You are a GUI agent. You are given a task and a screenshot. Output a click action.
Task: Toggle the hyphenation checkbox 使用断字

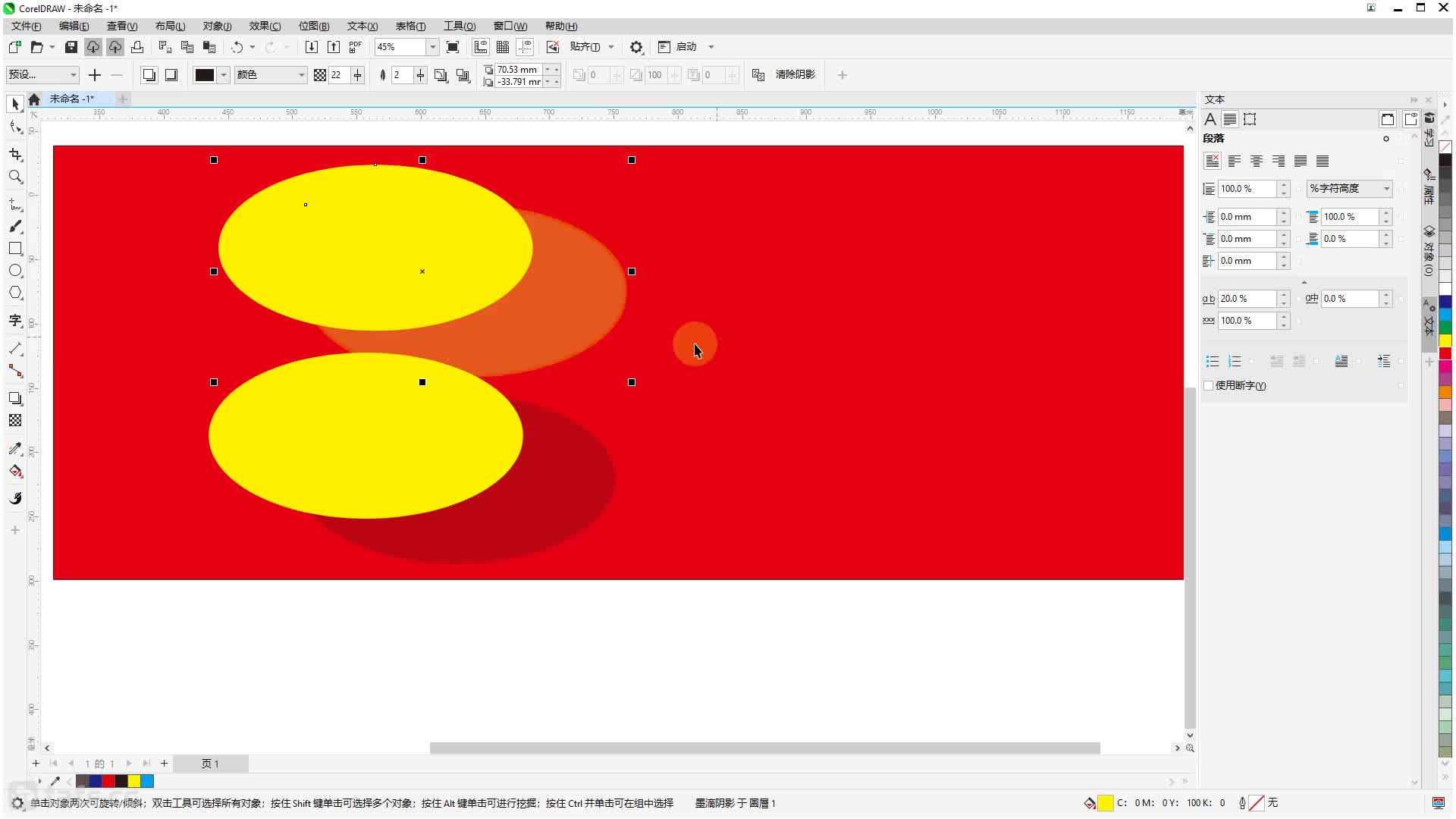pos(1209,385)
